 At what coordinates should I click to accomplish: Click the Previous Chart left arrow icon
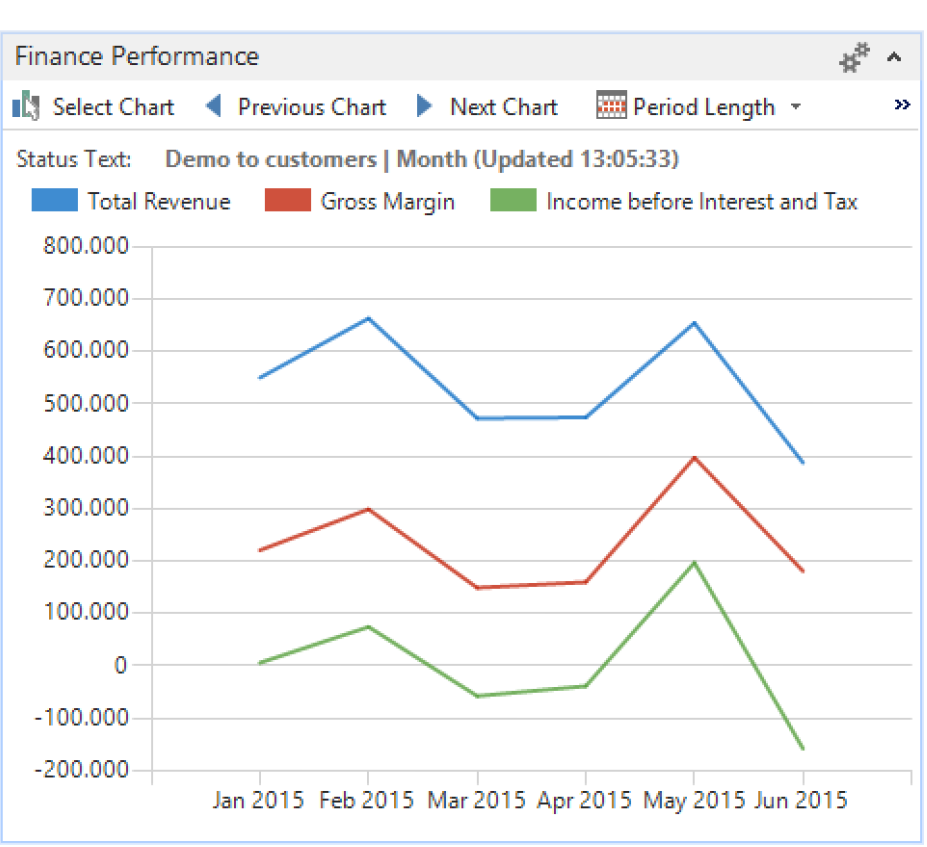click(x=213, y=106)
